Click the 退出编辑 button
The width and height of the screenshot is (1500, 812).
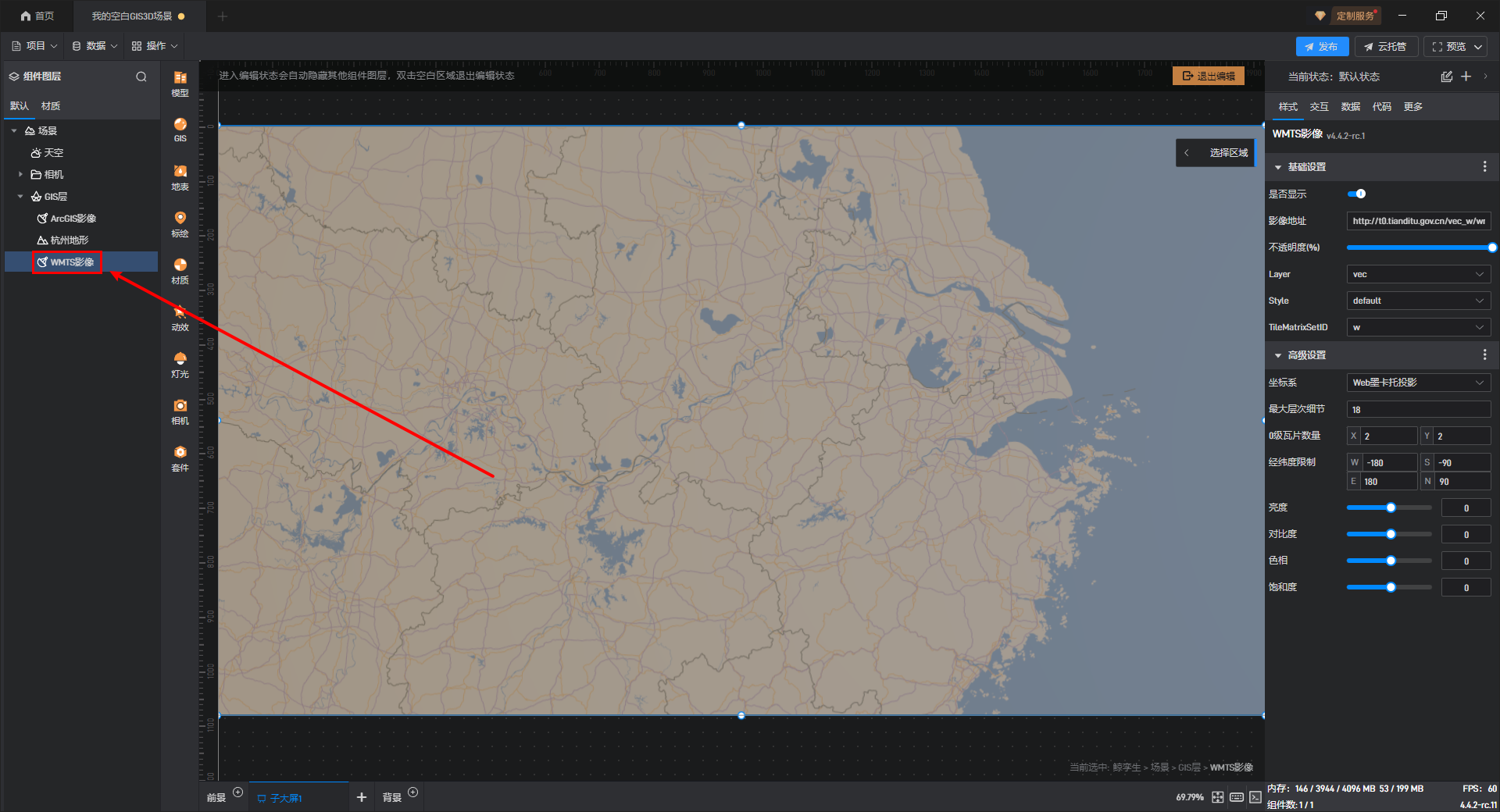tap(1208, 76)
